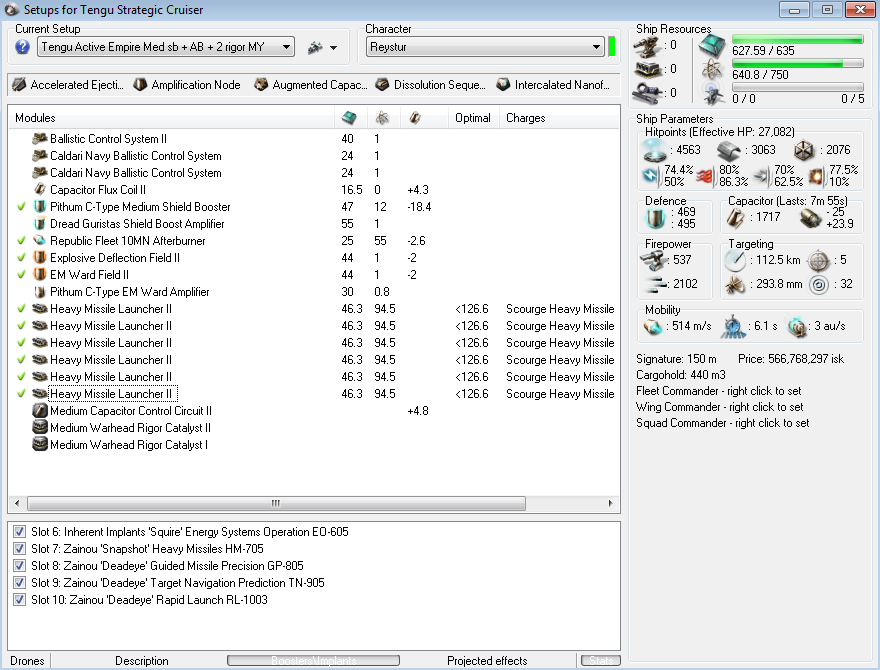
Task: Click the modules list scroll left arrow
Action: [17, 503]
